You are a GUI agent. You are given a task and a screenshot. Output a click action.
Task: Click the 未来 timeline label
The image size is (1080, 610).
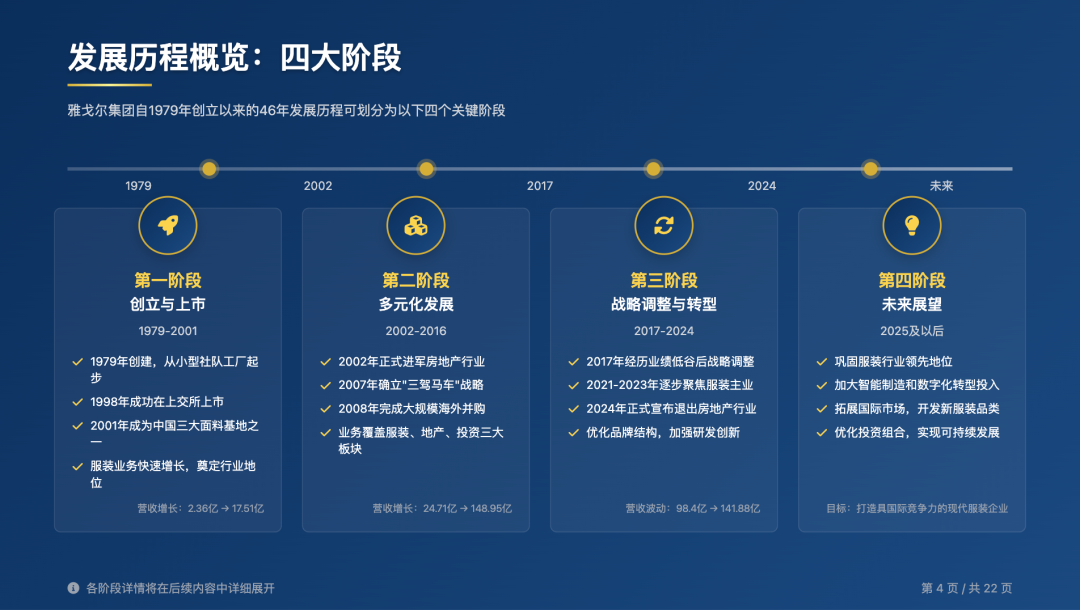[942, 186]
